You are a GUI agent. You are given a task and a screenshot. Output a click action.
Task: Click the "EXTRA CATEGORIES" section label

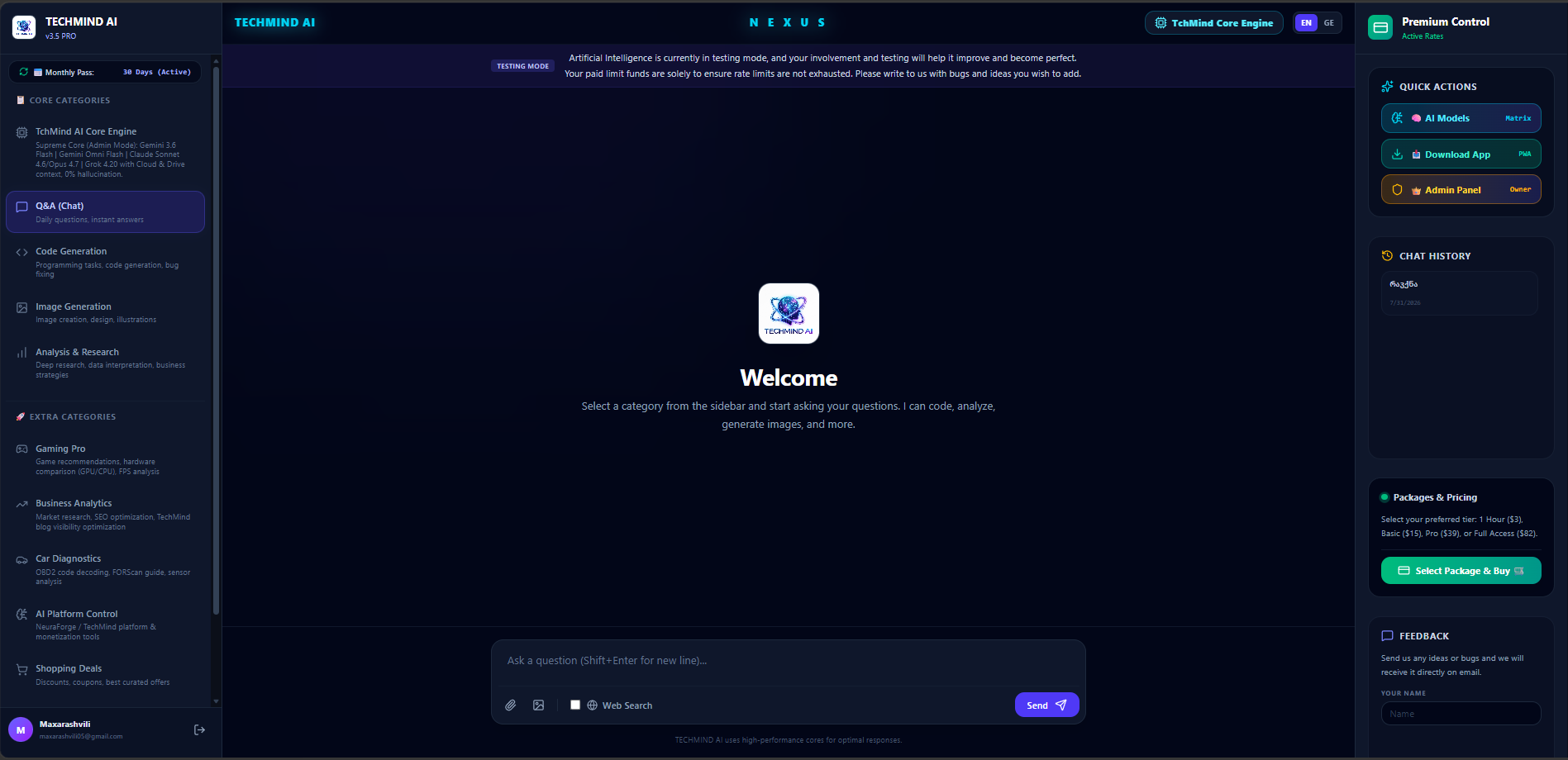(x=73, y=417)
